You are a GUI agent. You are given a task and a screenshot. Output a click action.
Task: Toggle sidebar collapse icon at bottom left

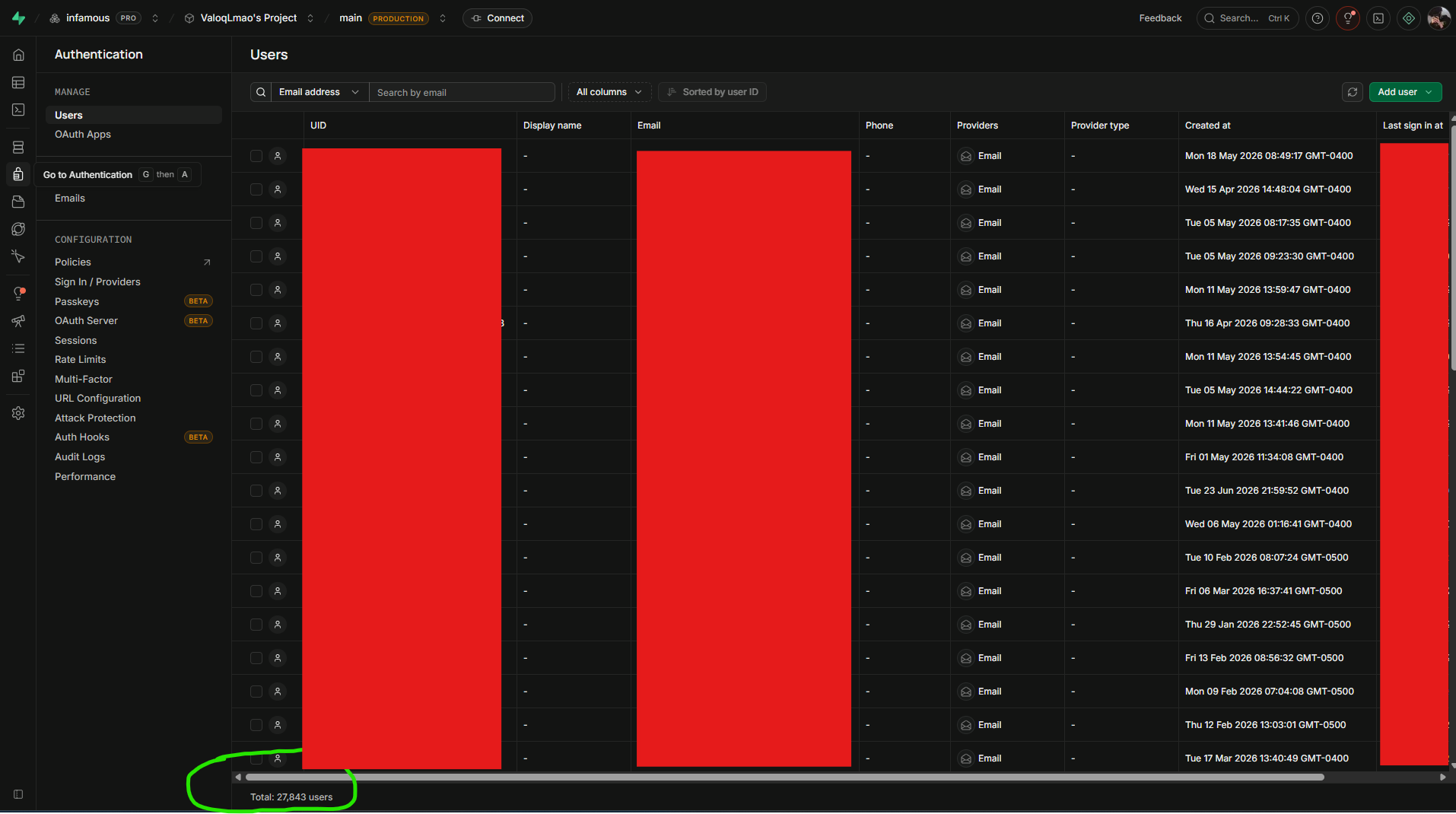pos(18,794)
